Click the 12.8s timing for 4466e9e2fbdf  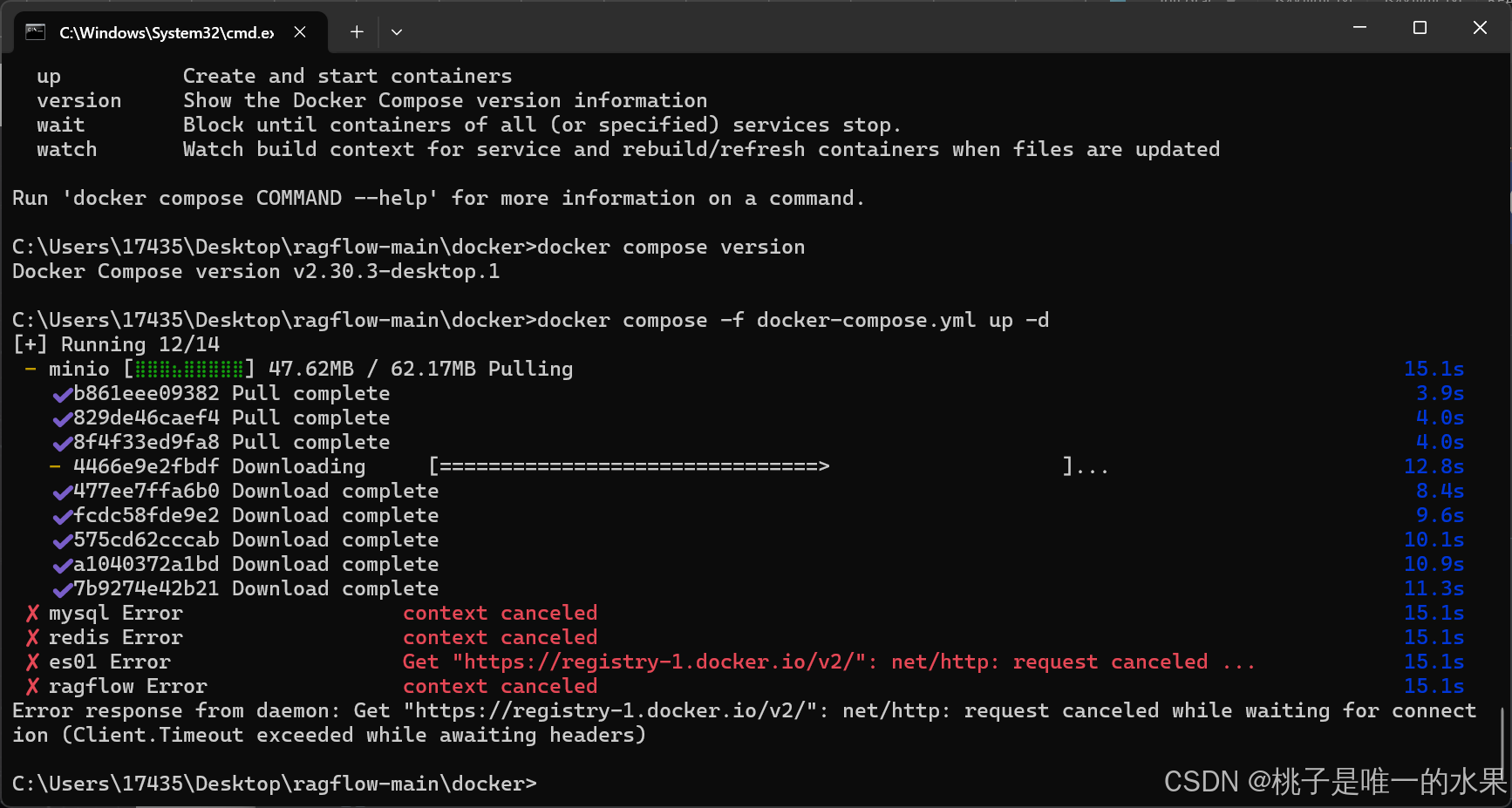1434,467
